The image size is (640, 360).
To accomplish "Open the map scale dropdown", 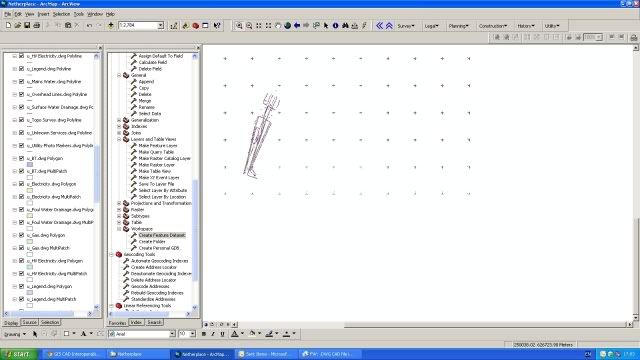I will [x=160, y=25].
